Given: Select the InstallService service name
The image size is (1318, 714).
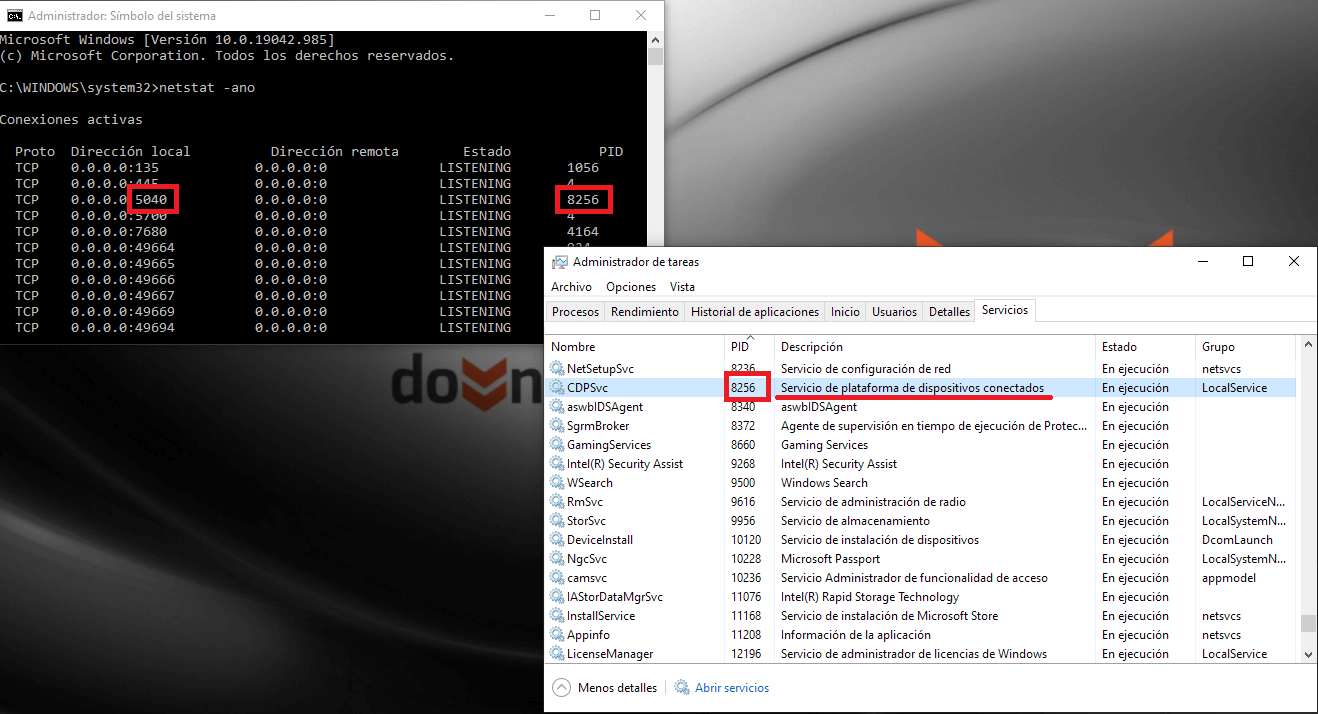Looking at the screenshot, I should [601, 616].
